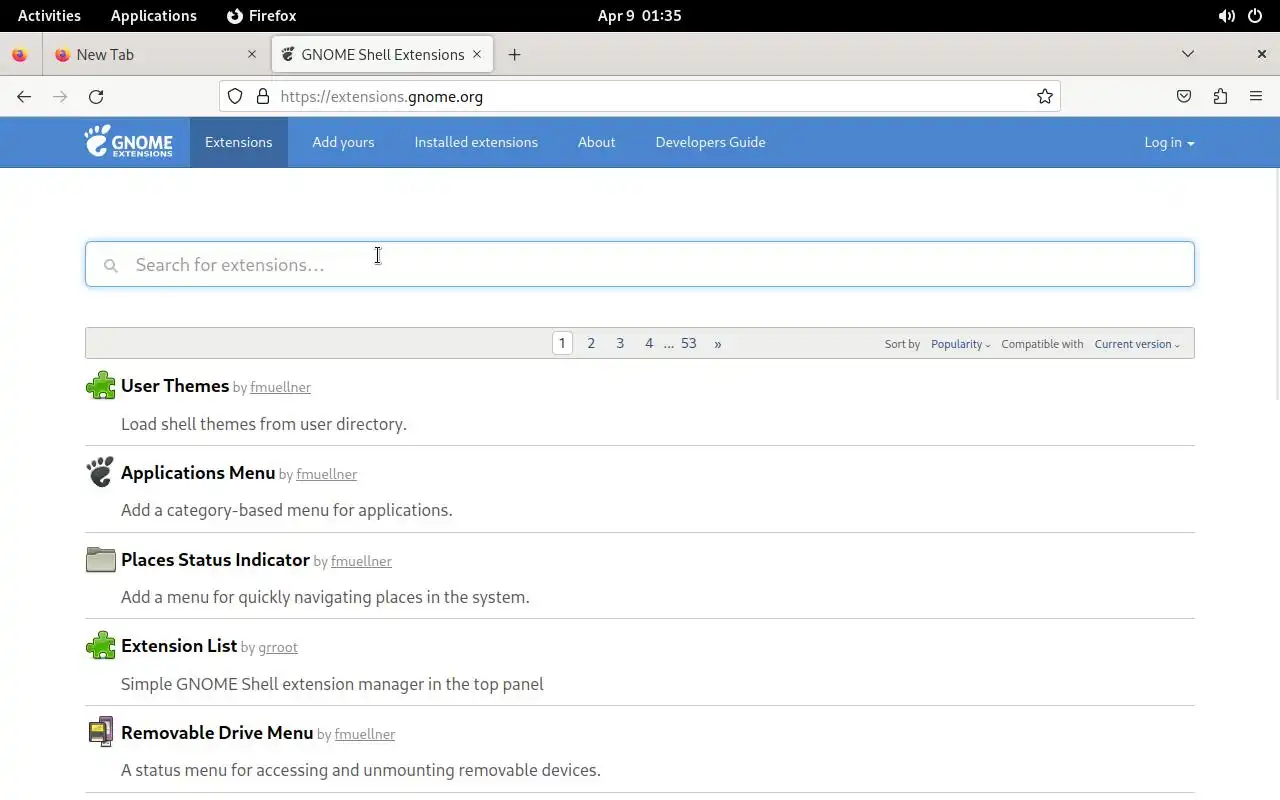The image size is (1280, 800).
Task: Reload the page
Action: (96, 96)
